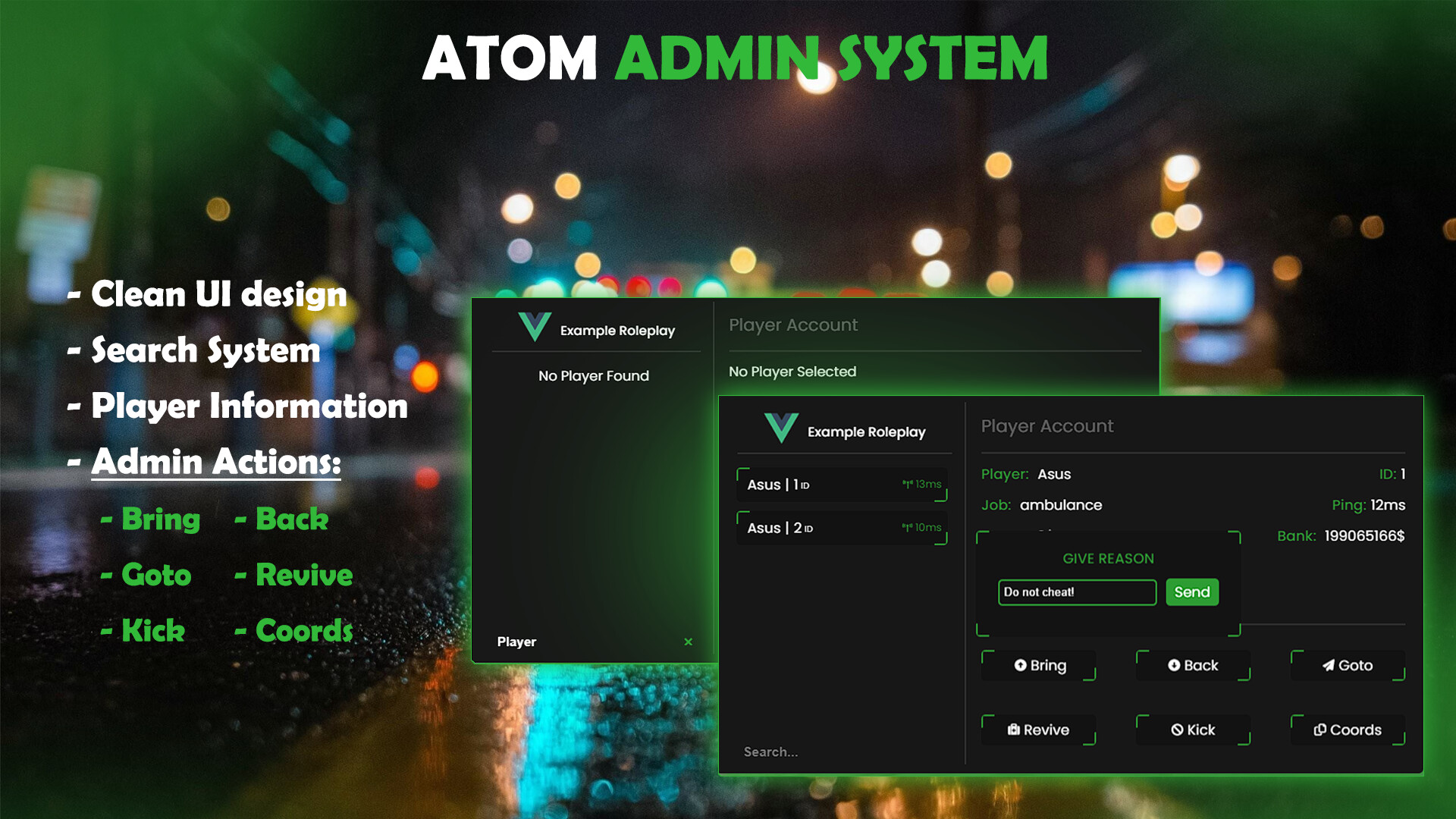Send the give reason message
The height and width of the screenshot is (819, 1456).
(1192, 592)
